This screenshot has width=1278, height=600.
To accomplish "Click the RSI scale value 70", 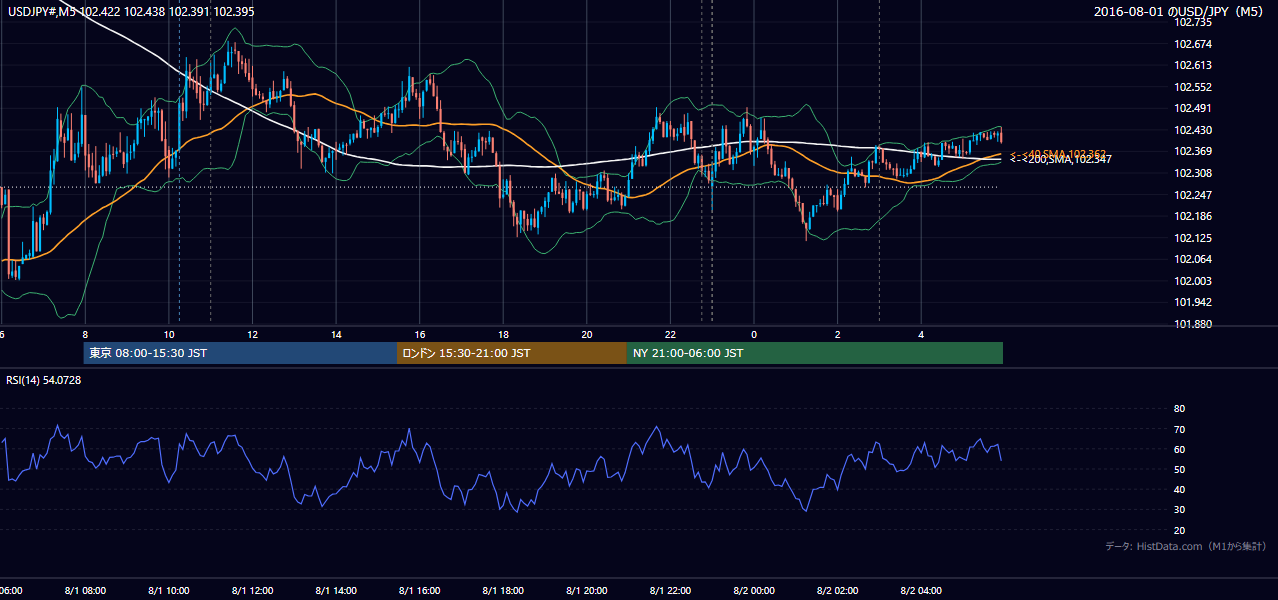I will 1179,429.
